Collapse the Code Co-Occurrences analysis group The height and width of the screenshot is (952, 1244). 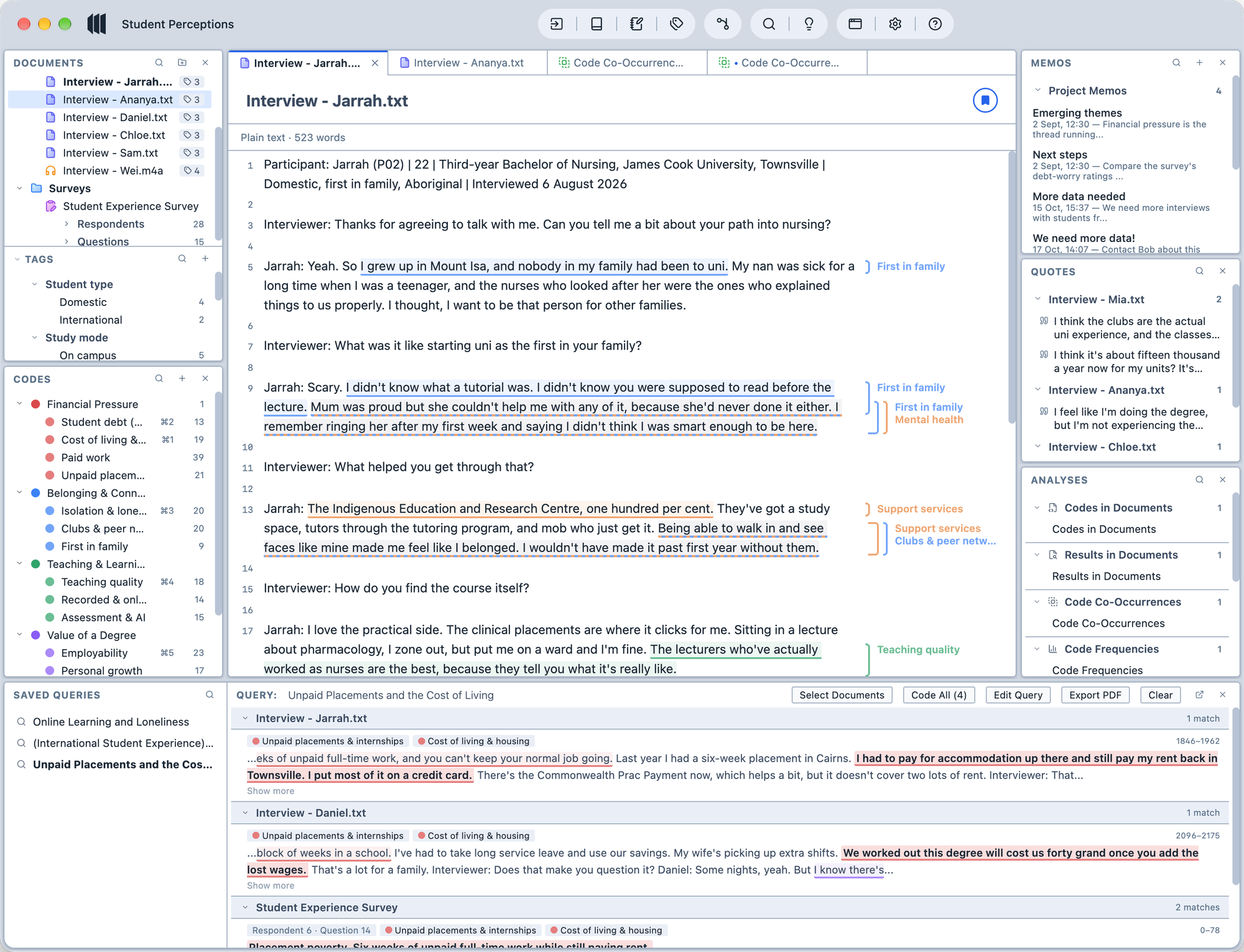[x=1037, y=602]
